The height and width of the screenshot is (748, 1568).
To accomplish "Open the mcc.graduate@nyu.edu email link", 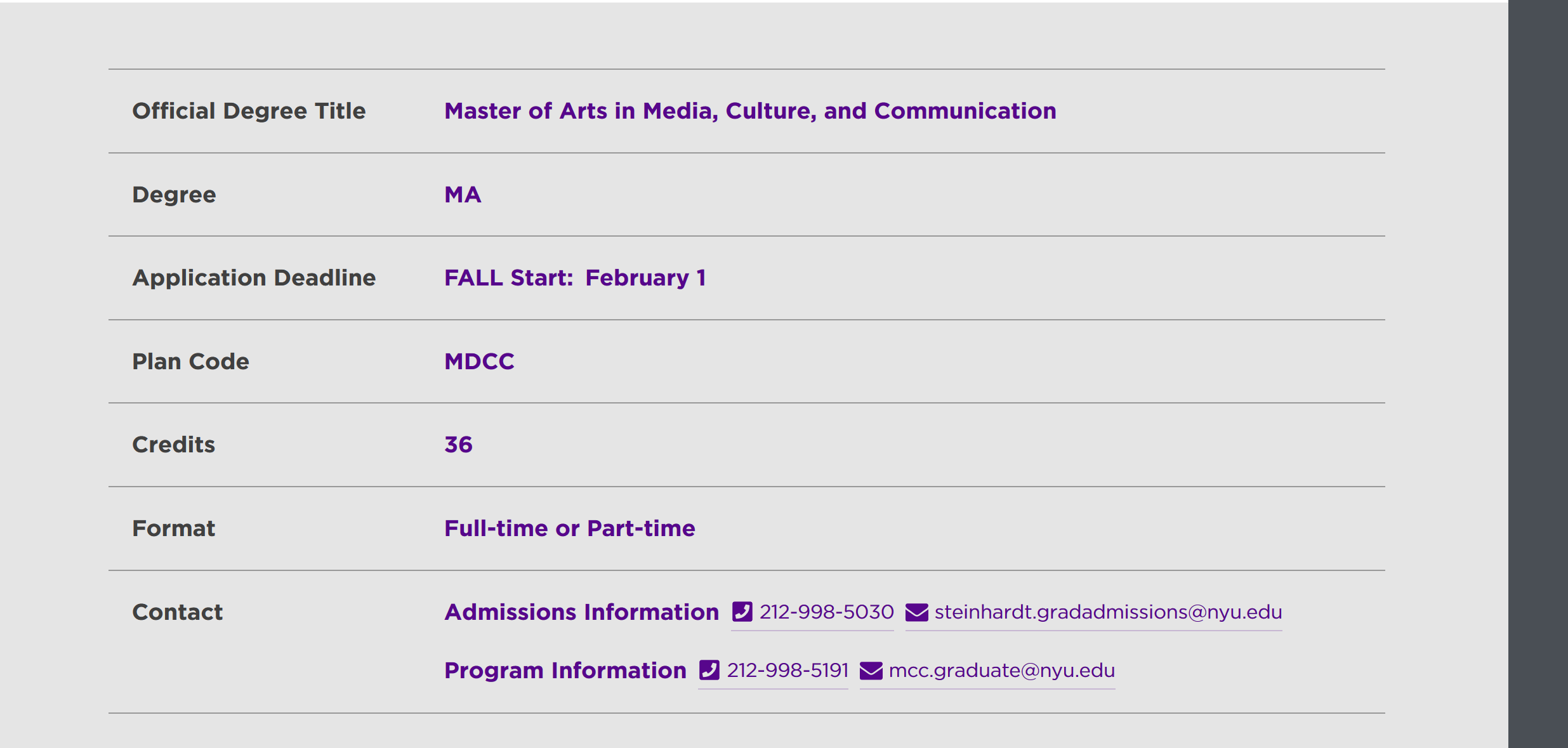I will point(1001,670).
